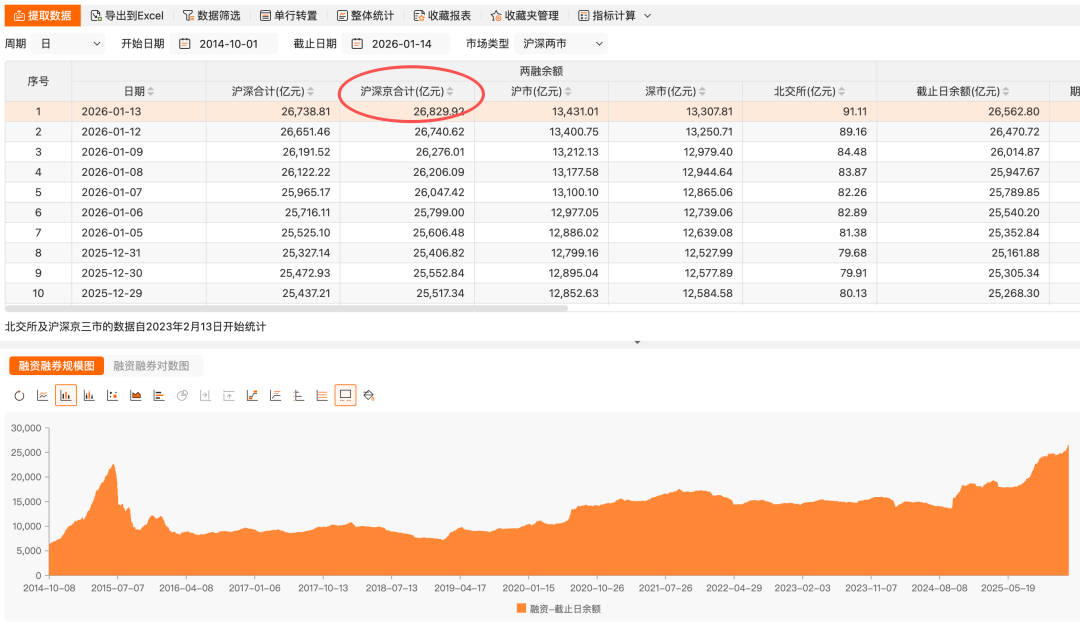Open the 市场类型 dropdown showing 沪深两市

(x=561, y=43)
